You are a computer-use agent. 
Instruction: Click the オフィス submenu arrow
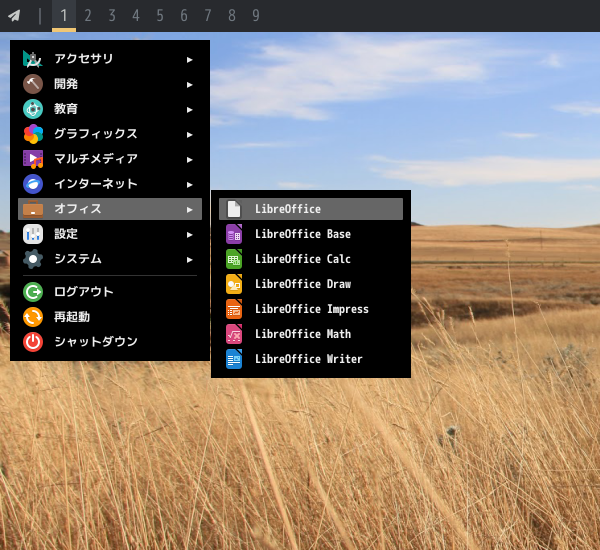pos(189,210)
